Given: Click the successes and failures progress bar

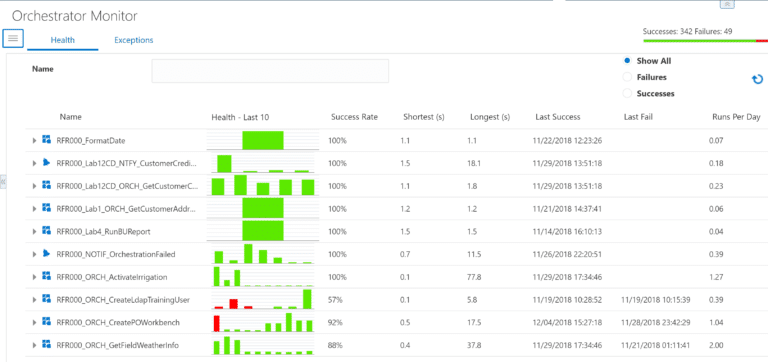Looking at the screenshot, I should (705, 41).
